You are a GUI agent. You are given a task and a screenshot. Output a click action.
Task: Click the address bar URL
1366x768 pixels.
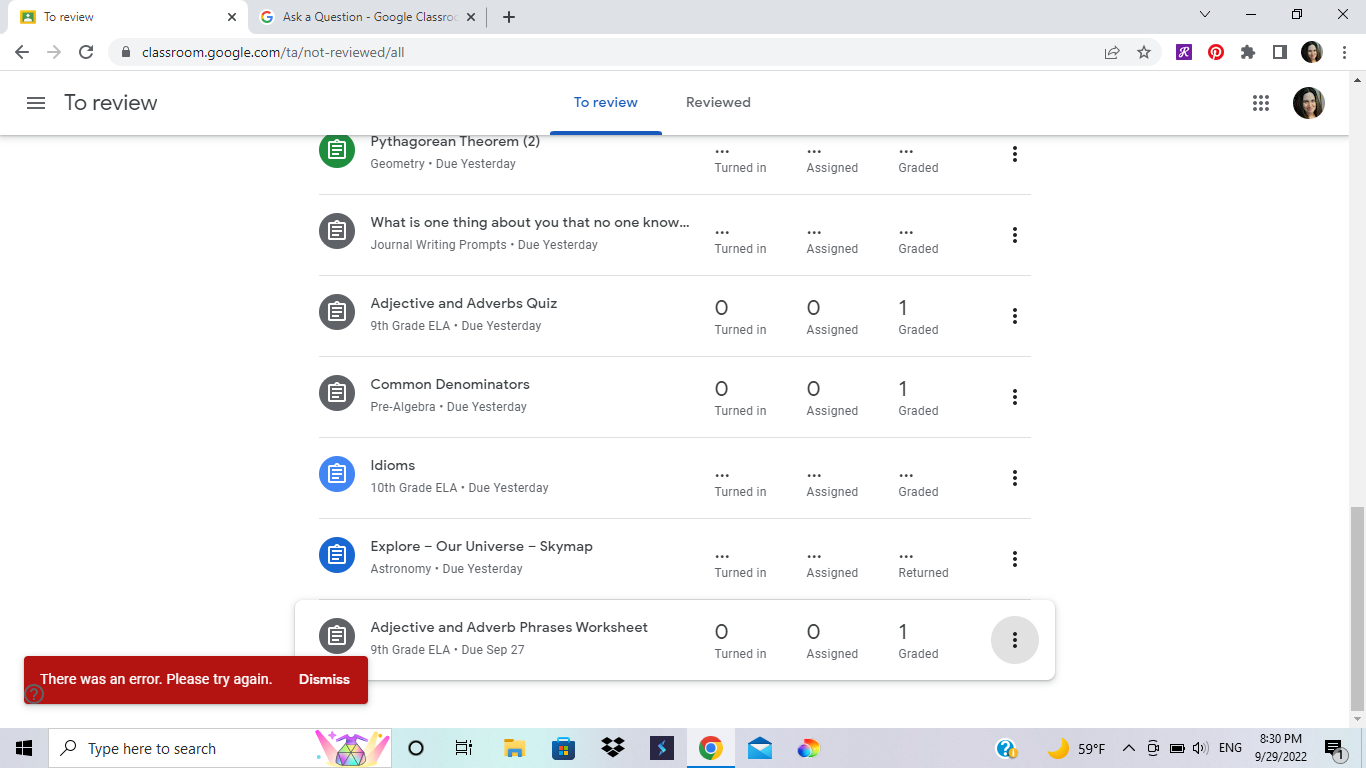click(273, 52)
